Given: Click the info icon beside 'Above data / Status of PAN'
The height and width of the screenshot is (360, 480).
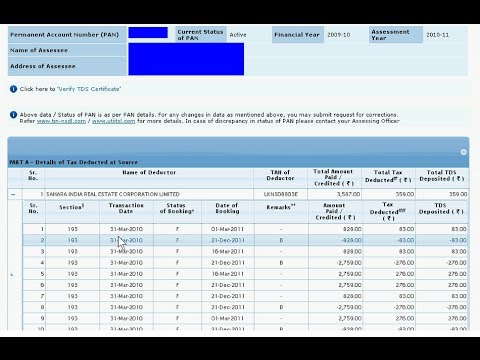Looking at the screenshot, I should (13, 115).
